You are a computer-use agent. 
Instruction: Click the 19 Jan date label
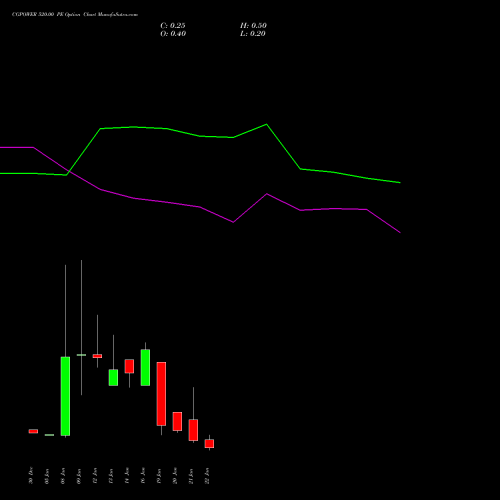(159, 476)
